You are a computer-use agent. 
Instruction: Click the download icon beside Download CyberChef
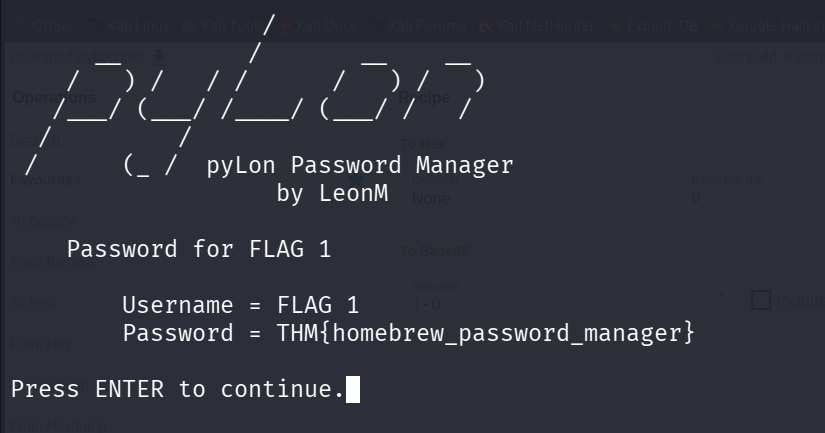159,57
